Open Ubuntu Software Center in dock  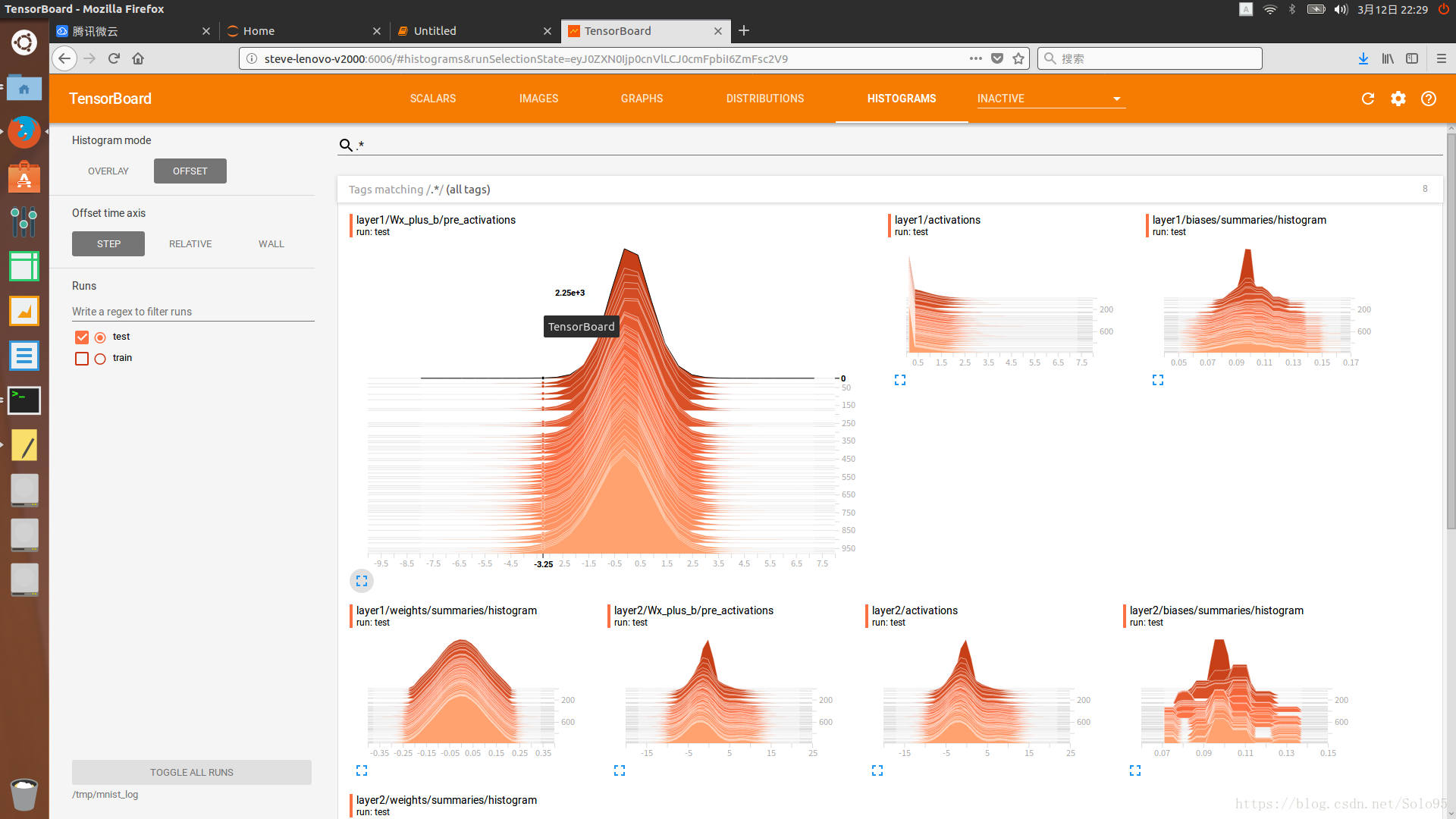coord(24,177)
